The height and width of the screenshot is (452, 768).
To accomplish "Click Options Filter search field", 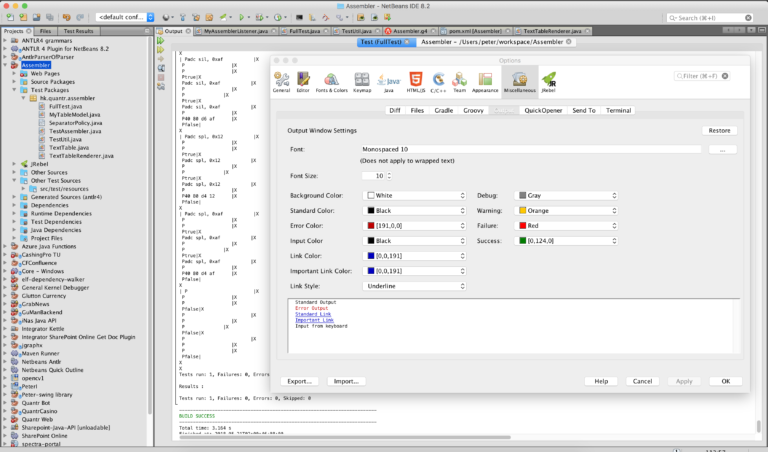I will click(702, 76).
